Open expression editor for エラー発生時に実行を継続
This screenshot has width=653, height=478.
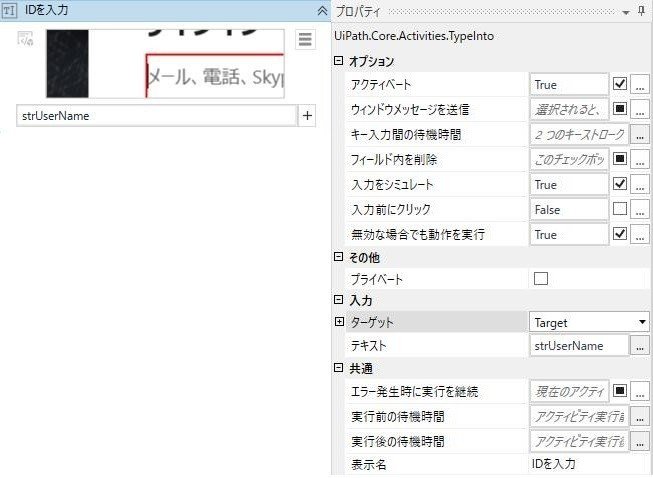coord(640,391)
